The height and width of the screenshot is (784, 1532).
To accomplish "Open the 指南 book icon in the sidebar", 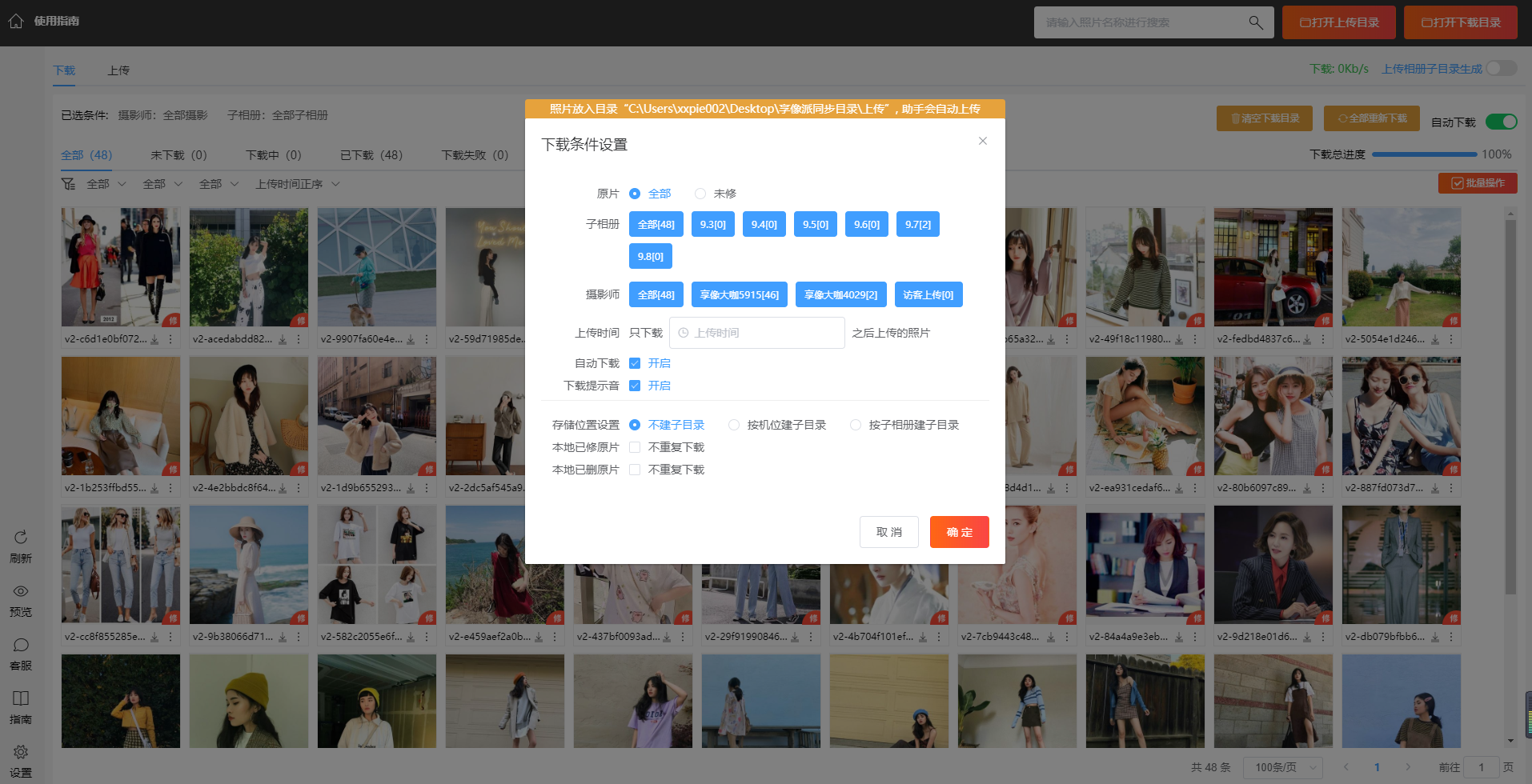I will point(21,698).
